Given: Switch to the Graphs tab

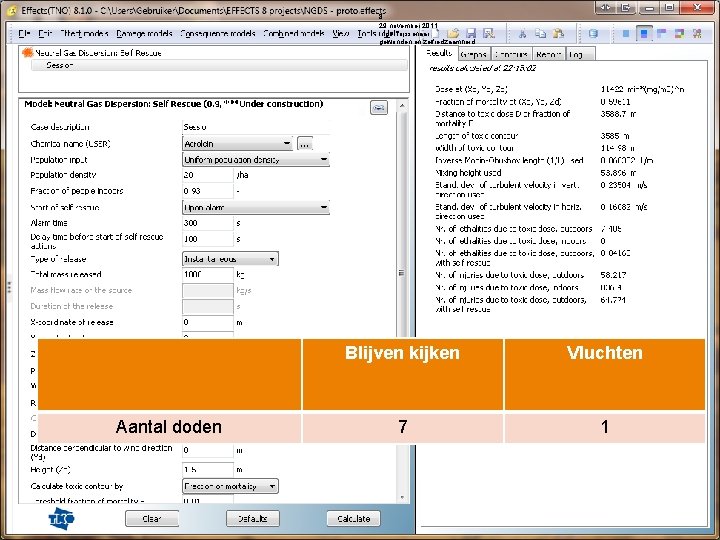Looking at the screenshot, I should point(473,54).
